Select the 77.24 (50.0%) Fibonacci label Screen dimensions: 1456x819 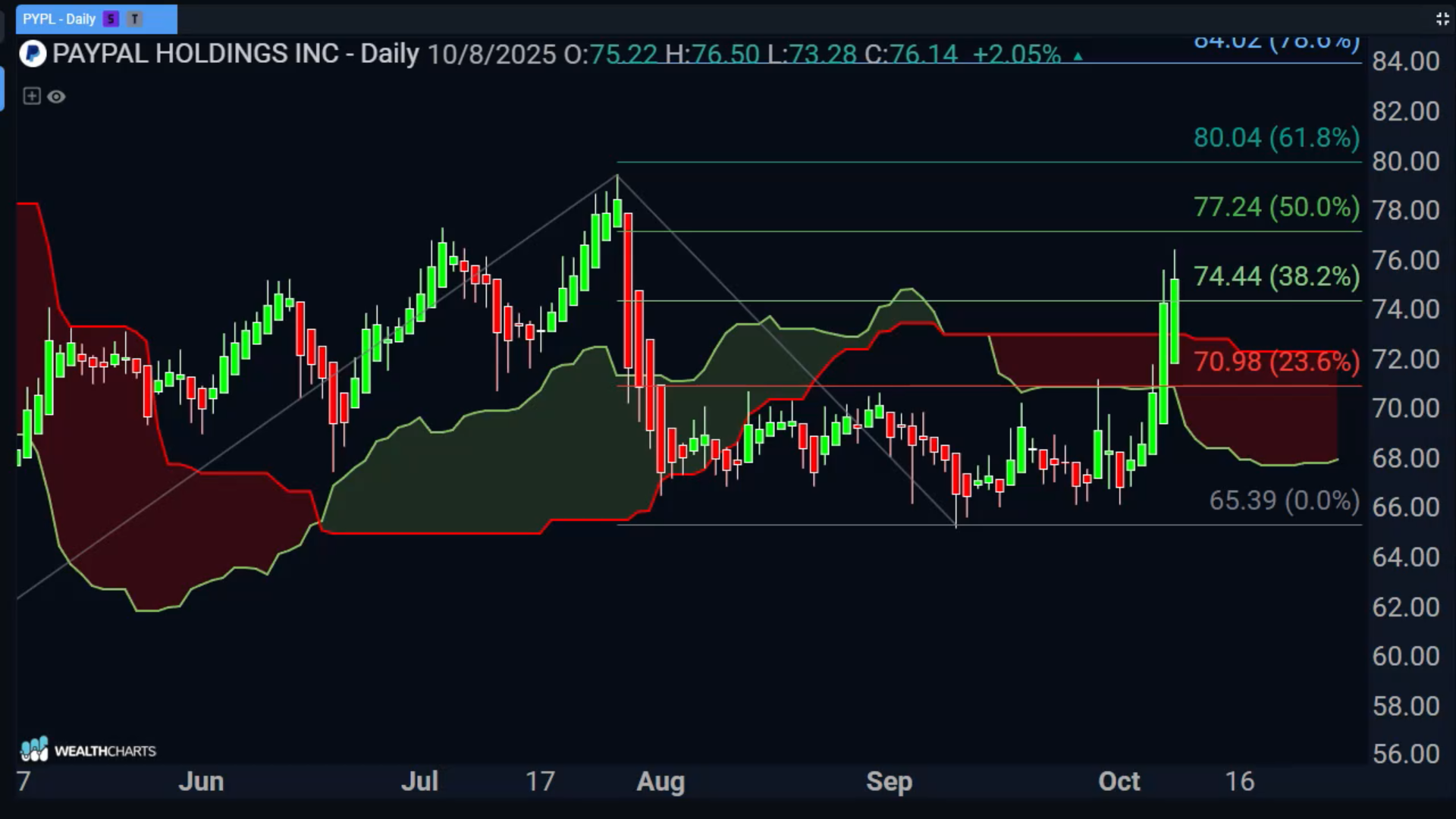(x=1276, y=207)
